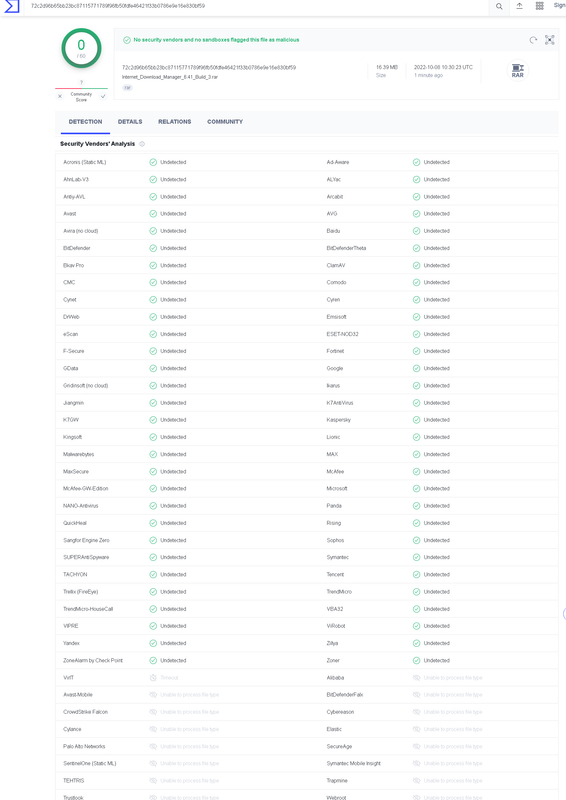Vote harmless with community score check icon

103,96
